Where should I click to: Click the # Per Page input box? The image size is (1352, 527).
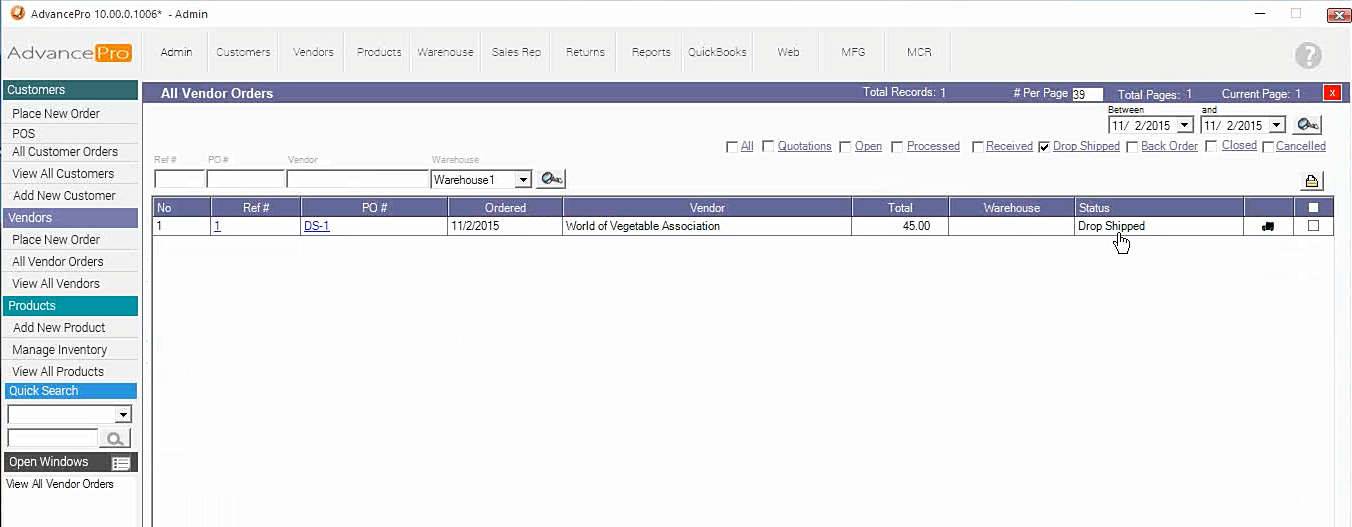coord(1087,94)
